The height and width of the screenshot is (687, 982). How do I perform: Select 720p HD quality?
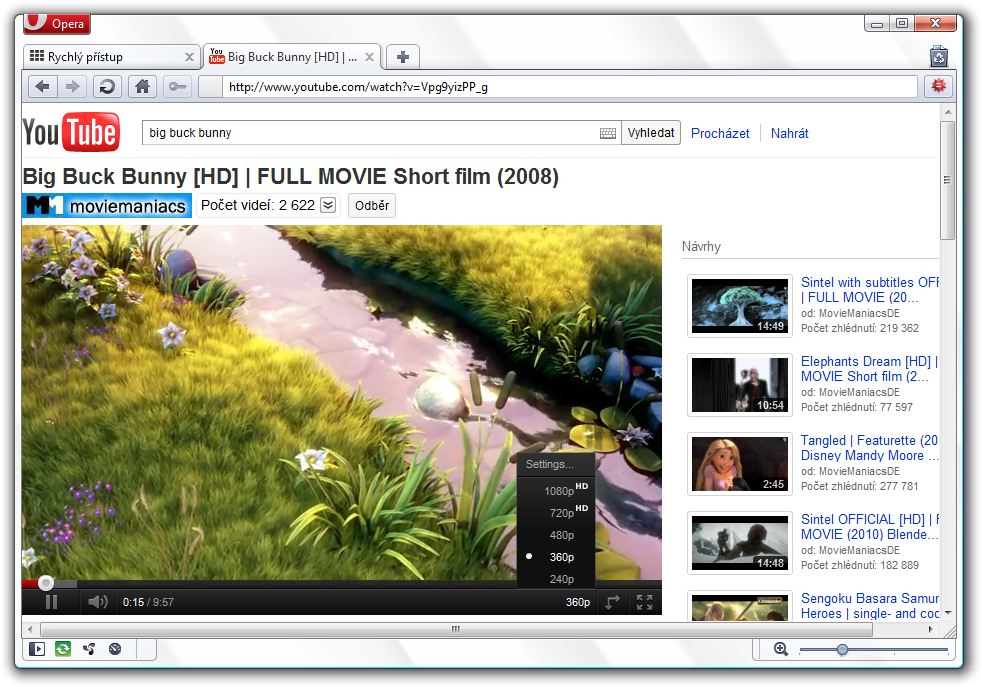(556, 512)
